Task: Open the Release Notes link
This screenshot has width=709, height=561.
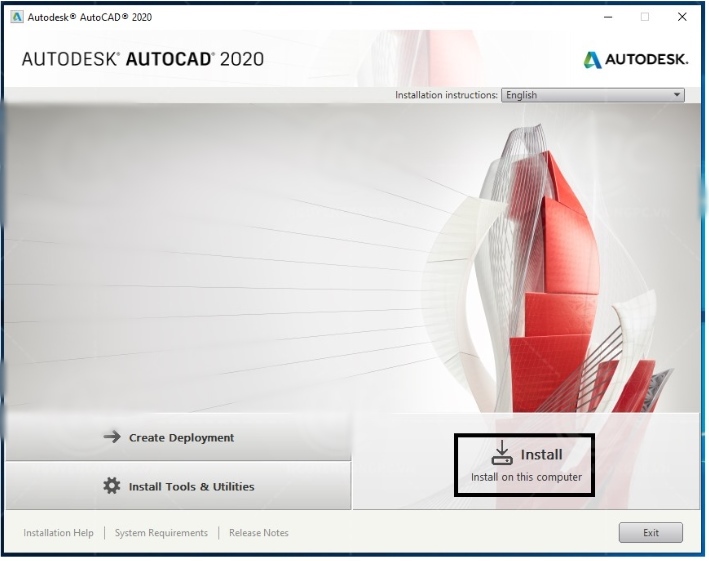Action: tap(259, 533)
